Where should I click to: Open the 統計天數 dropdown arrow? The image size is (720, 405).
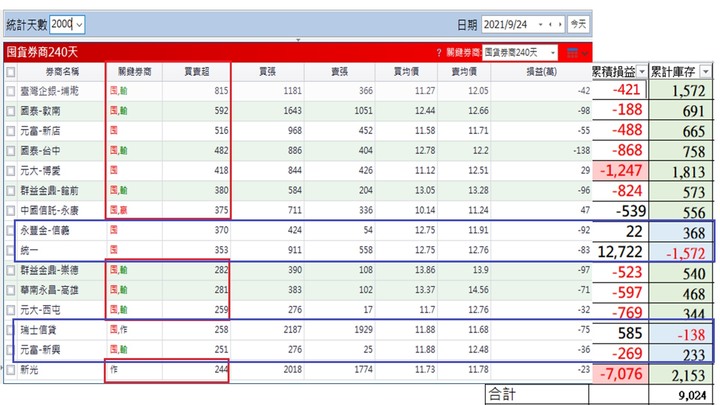pos(79,24)
